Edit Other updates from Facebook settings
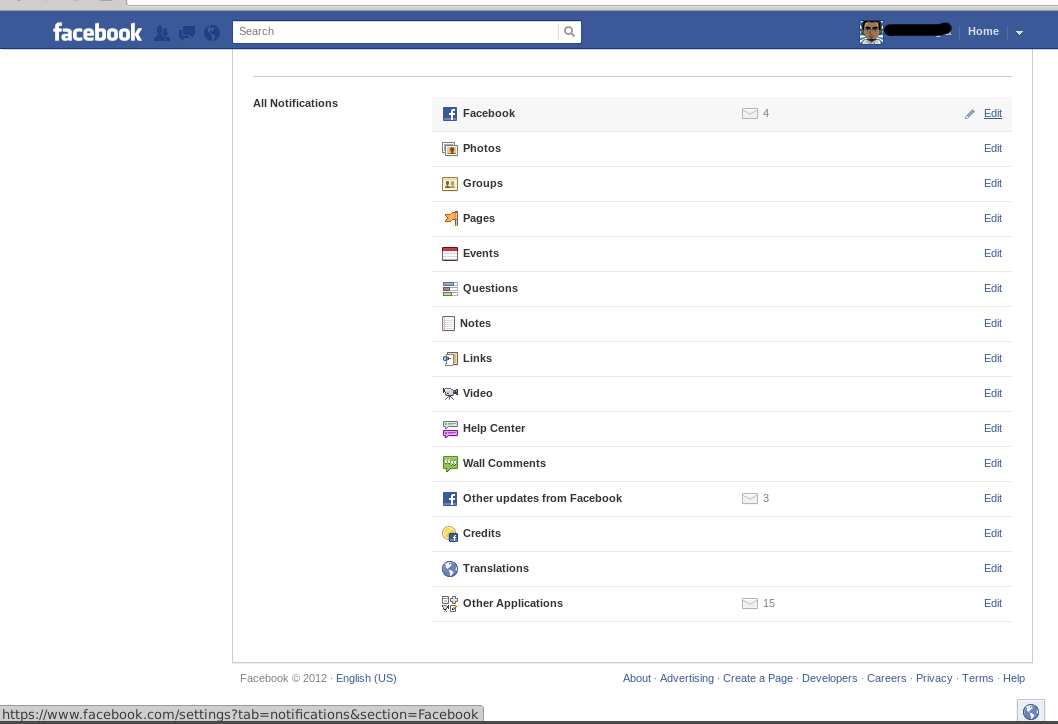 pyautogui.click(x=993, y=499)
